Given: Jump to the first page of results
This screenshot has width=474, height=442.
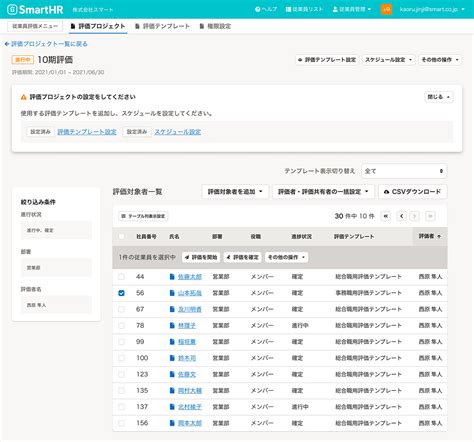Looking at the screenshot, I should [x=386, y=216].
